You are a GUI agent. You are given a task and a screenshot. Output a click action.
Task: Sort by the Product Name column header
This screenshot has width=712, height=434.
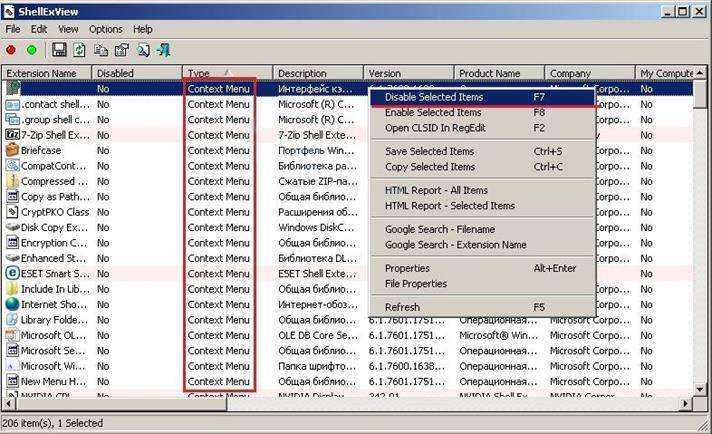(499, 73)
